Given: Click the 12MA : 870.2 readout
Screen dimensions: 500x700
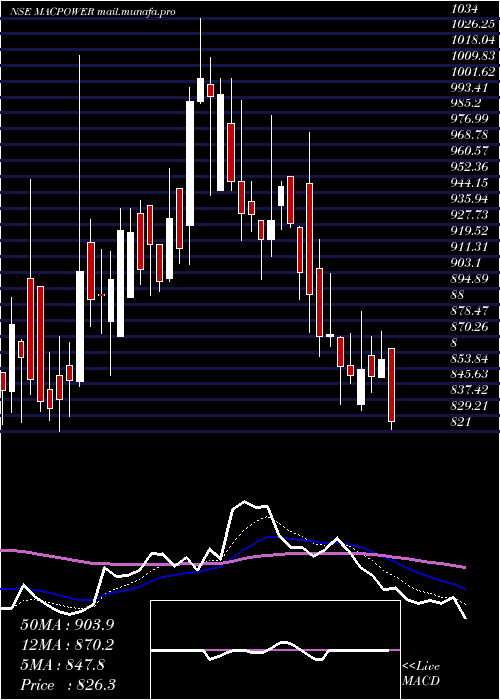Looking at the screenshot, I should point(67,645).
